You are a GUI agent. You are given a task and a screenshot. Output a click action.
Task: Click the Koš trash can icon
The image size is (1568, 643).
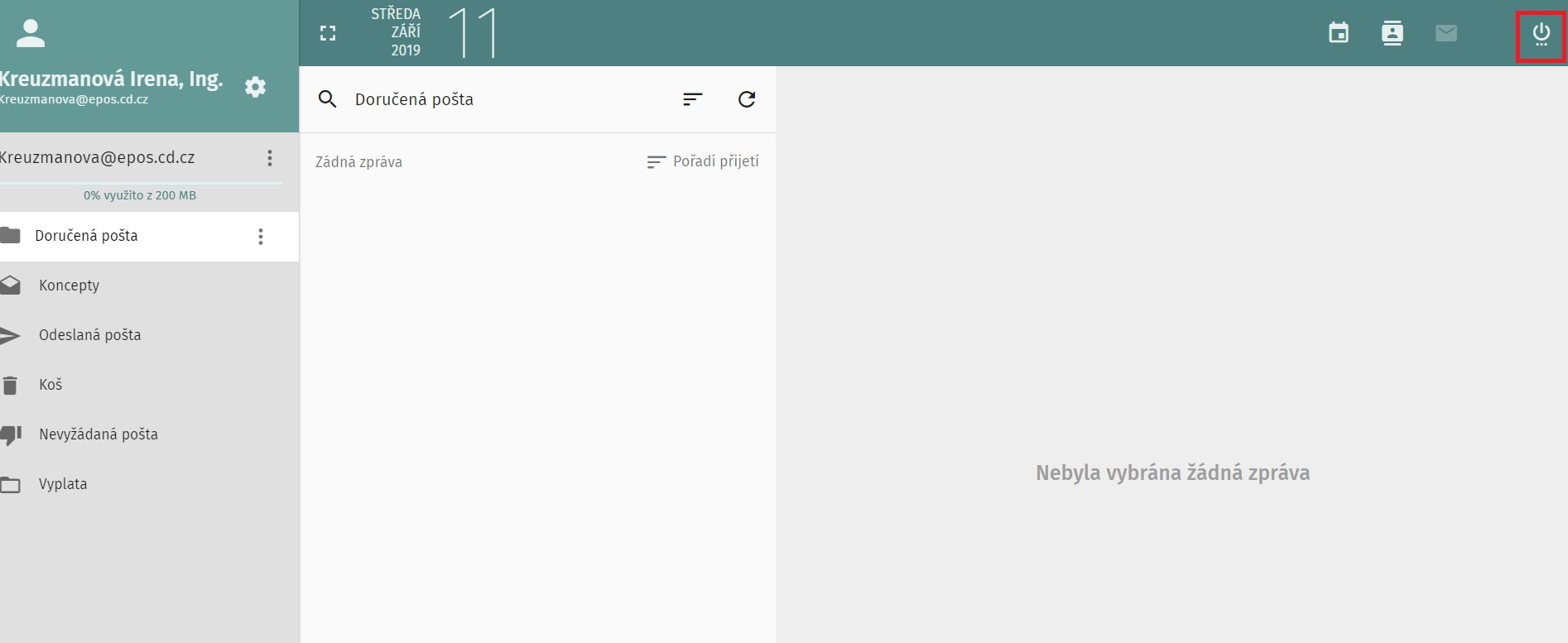pos(10,385)
